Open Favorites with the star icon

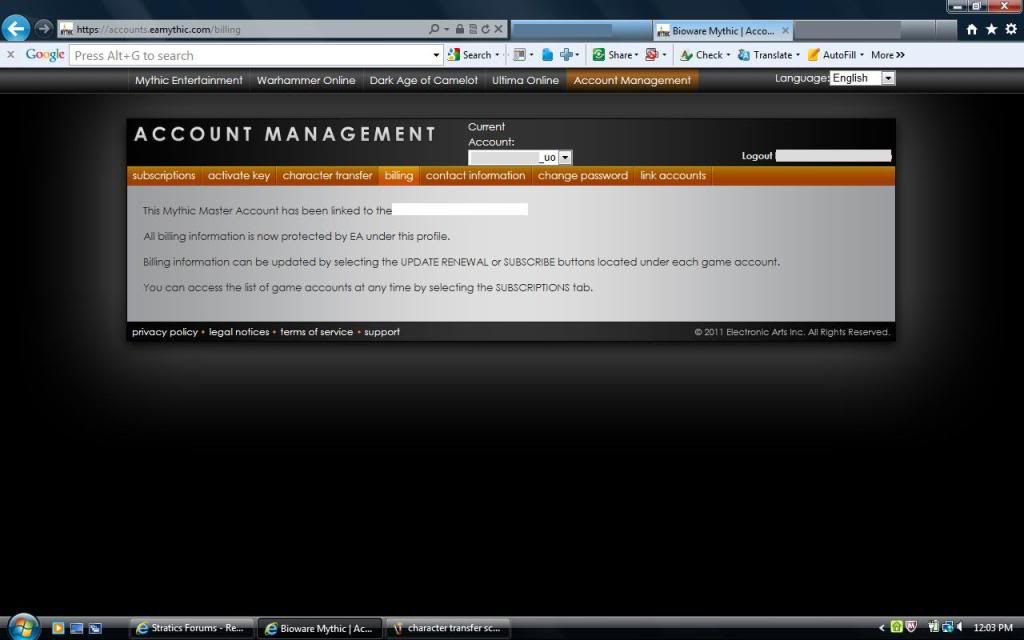pos(991,29)
